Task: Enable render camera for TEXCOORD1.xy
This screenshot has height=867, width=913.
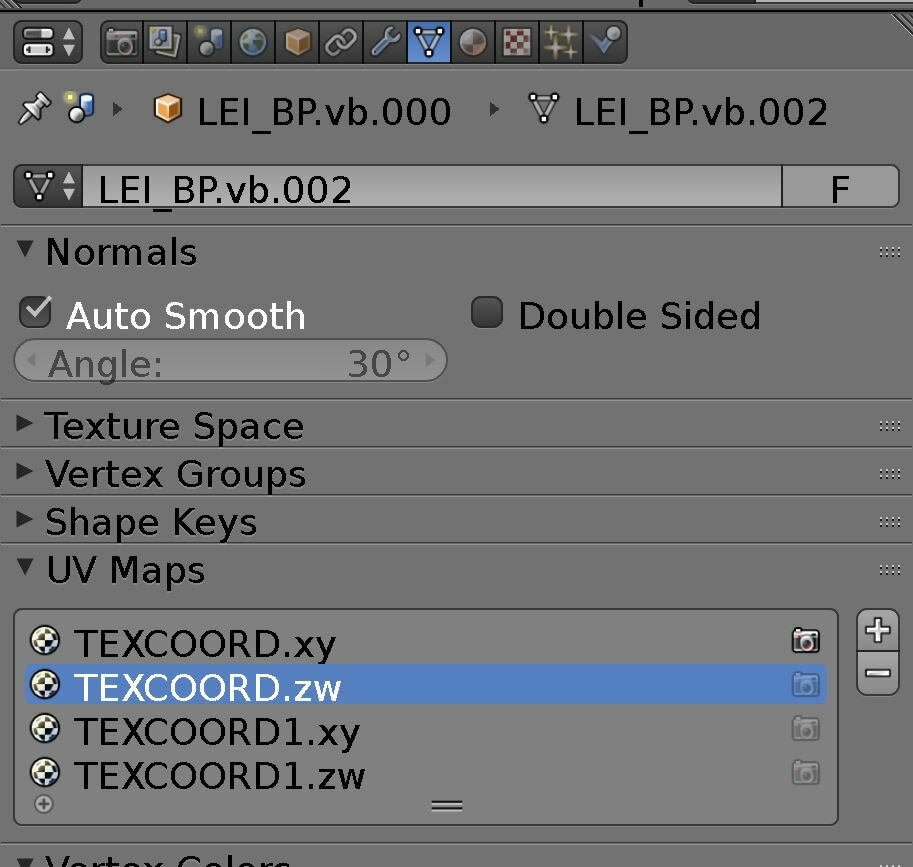Action: coord(806,729)
